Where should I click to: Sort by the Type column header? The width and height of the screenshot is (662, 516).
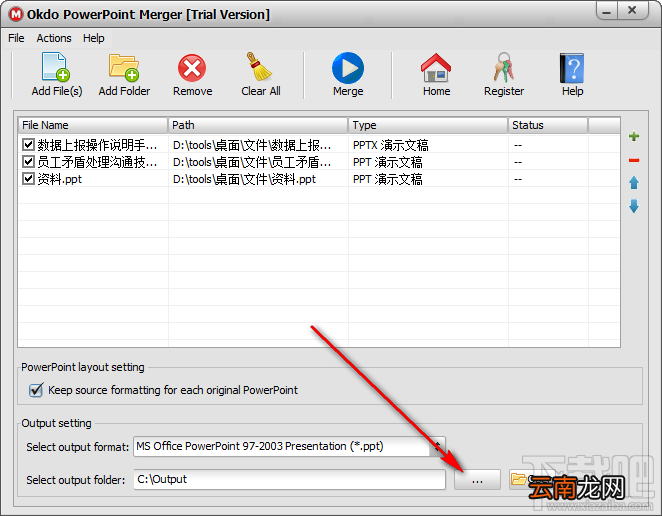(x=428, y=125)
